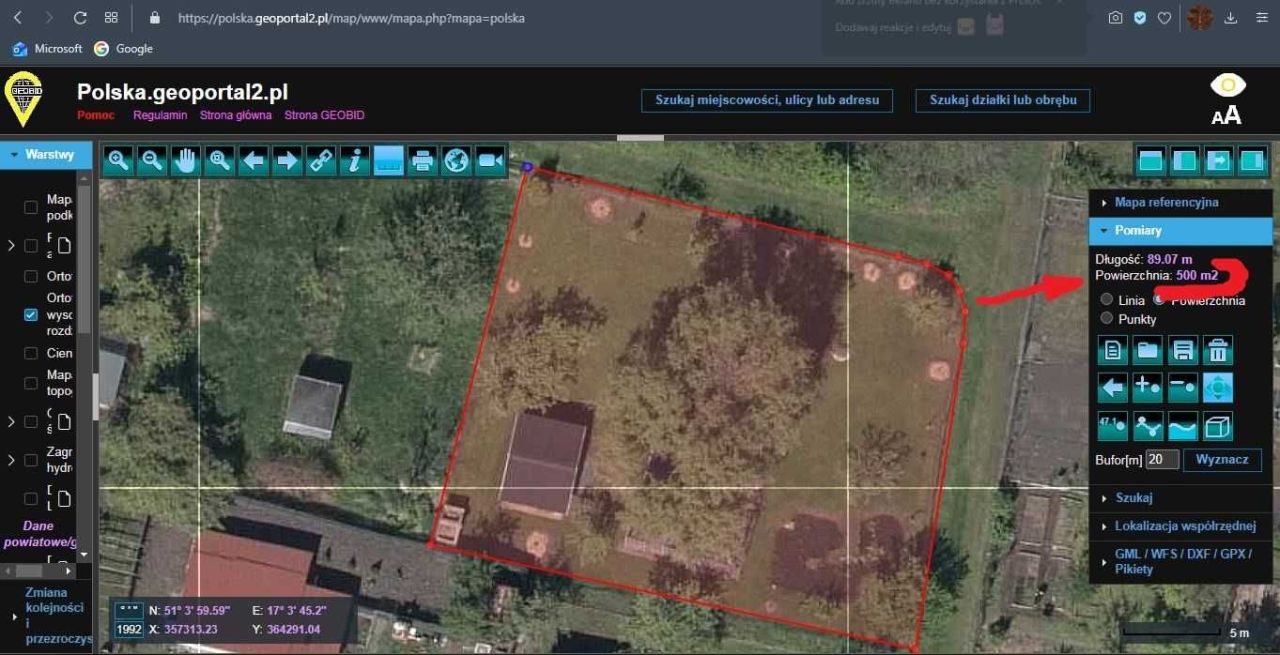1280x655 pixels.
Task: Click the add point icon
Action: (1148, 387)
